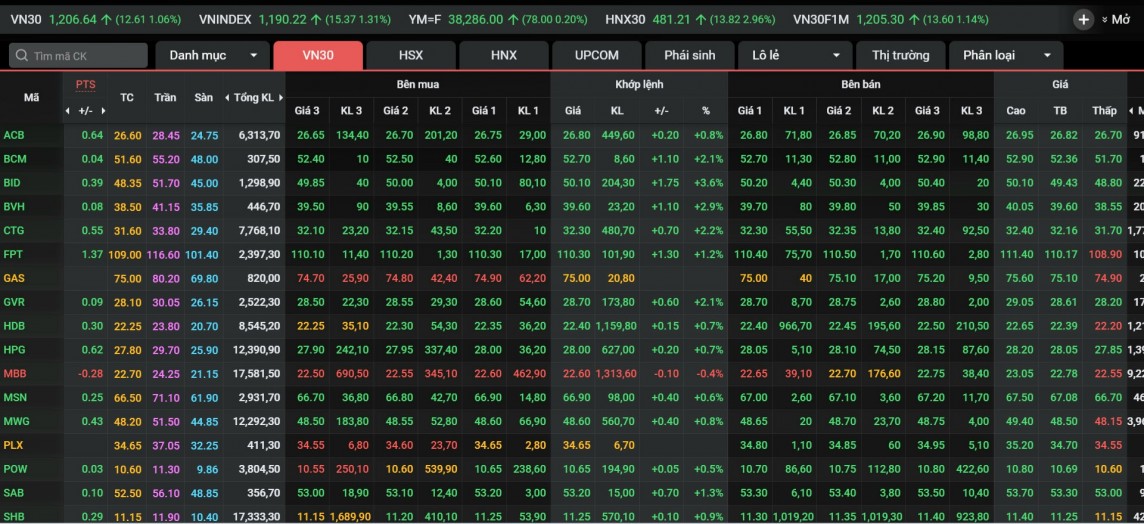1144x524 pixels.
Task: Open the Danh mục dropdown
Action: (x=212, y=56)
